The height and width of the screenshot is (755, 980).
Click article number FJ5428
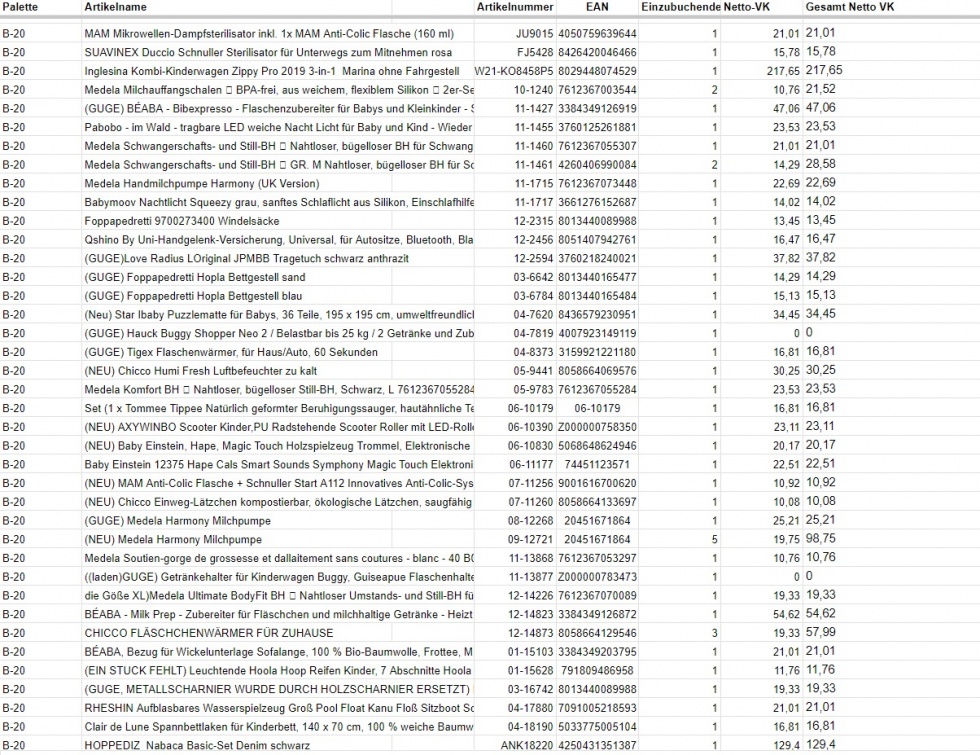coord(535,52)
